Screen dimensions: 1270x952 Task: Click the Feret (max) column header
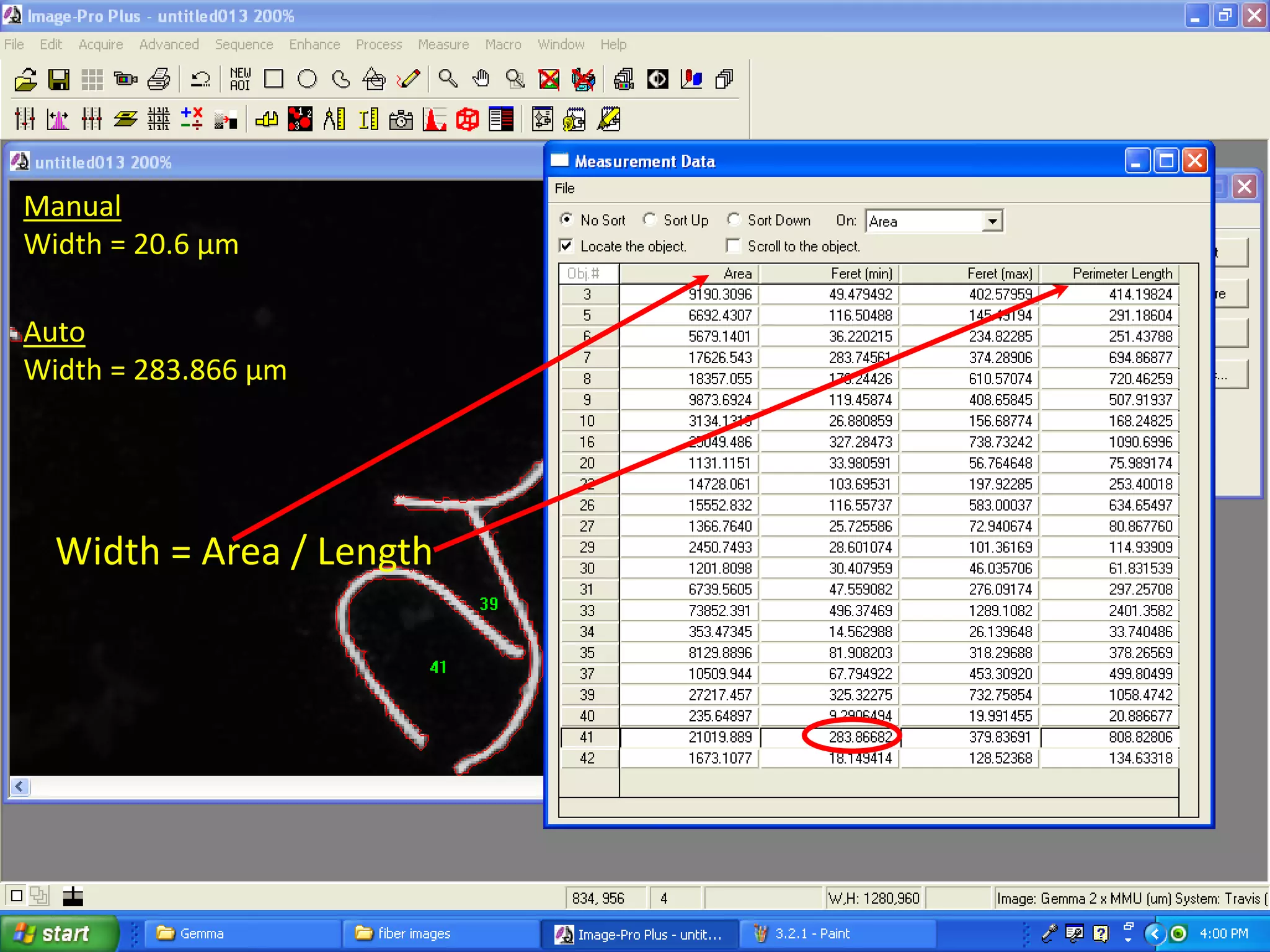(970, 273)
